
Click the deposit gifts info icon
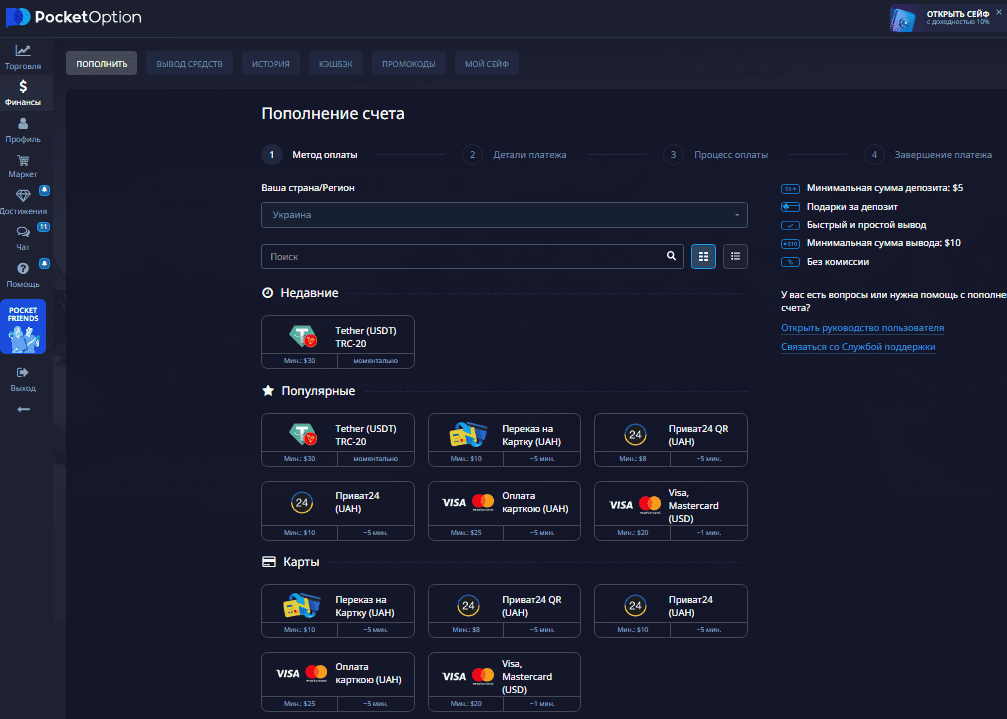tap(790, 207)
